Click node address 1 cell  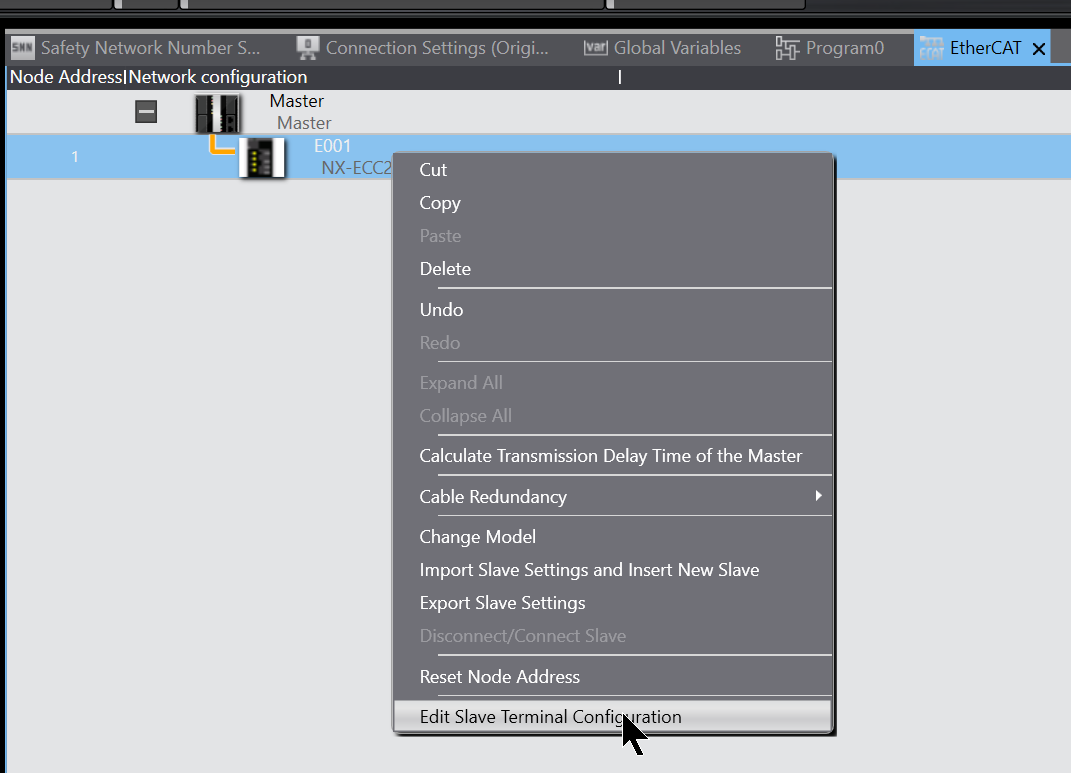tap(74, 157)
